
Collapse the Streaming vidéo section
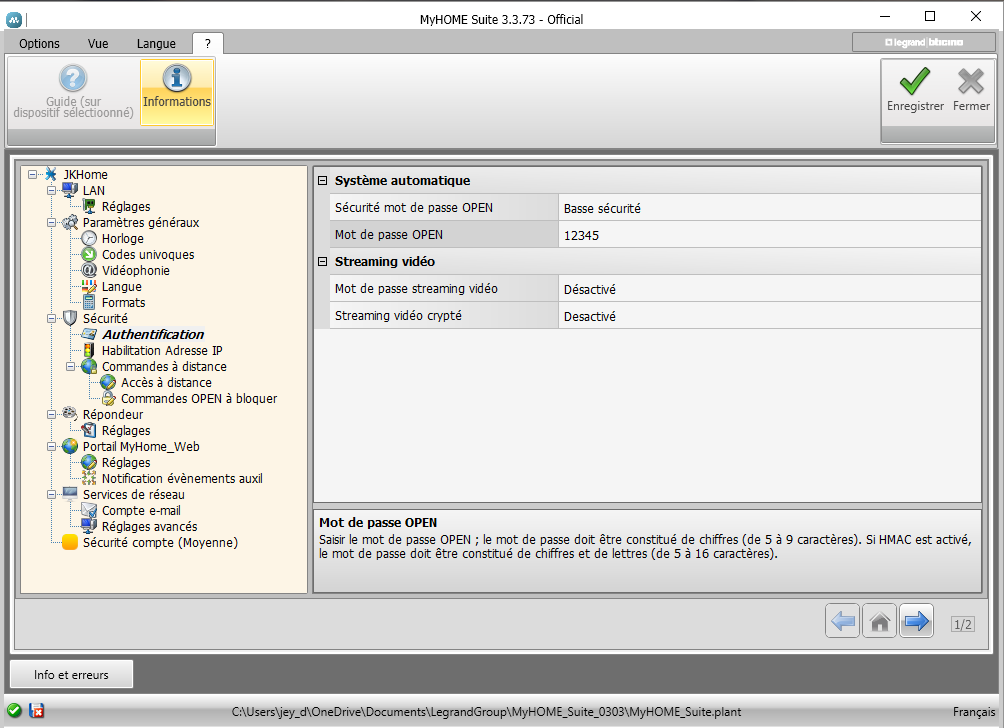pyautogui.click(x=323, y=261)
